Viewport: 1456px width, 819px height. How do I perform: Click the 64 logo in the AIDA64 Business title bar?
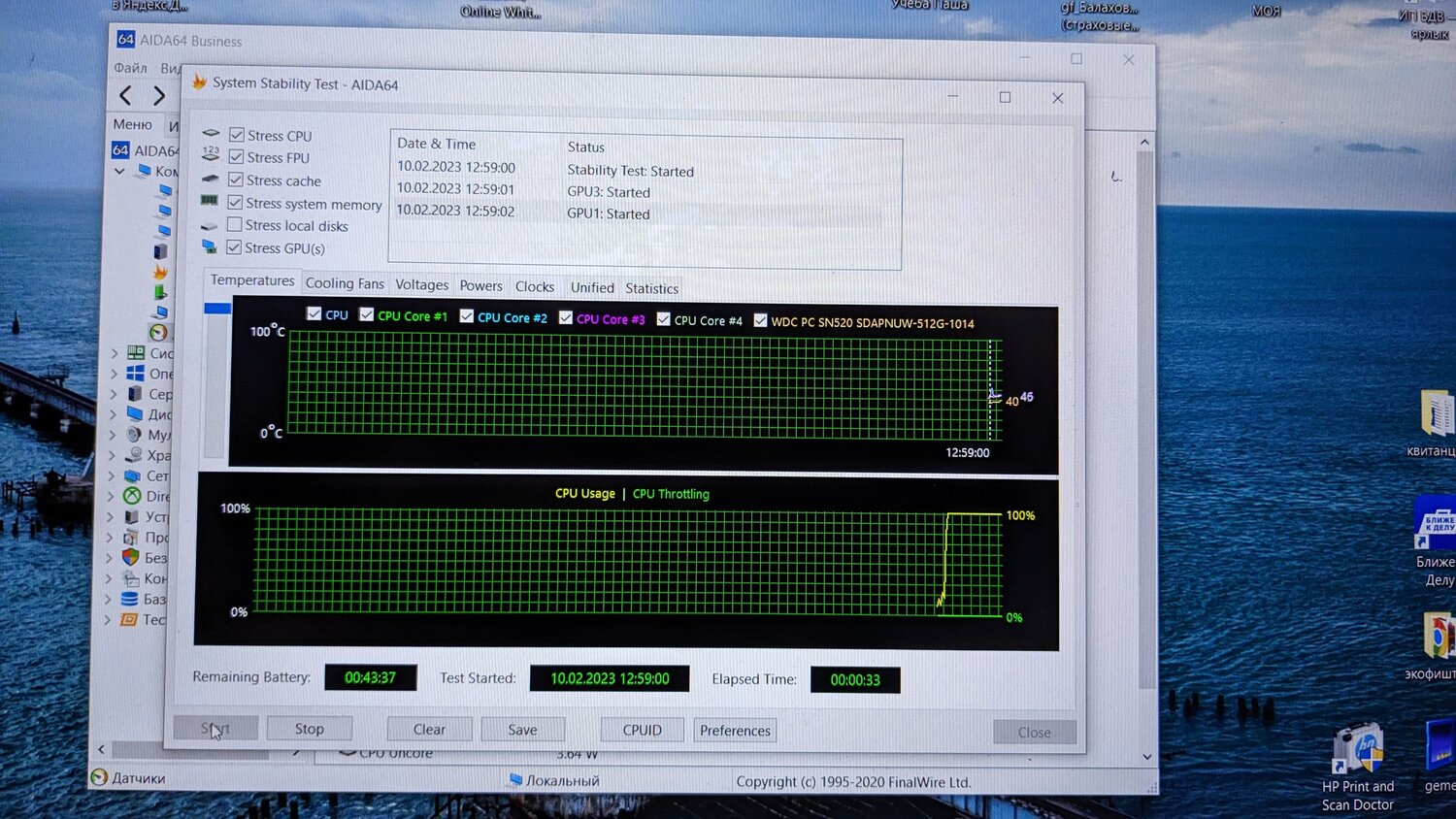point(125,39)
